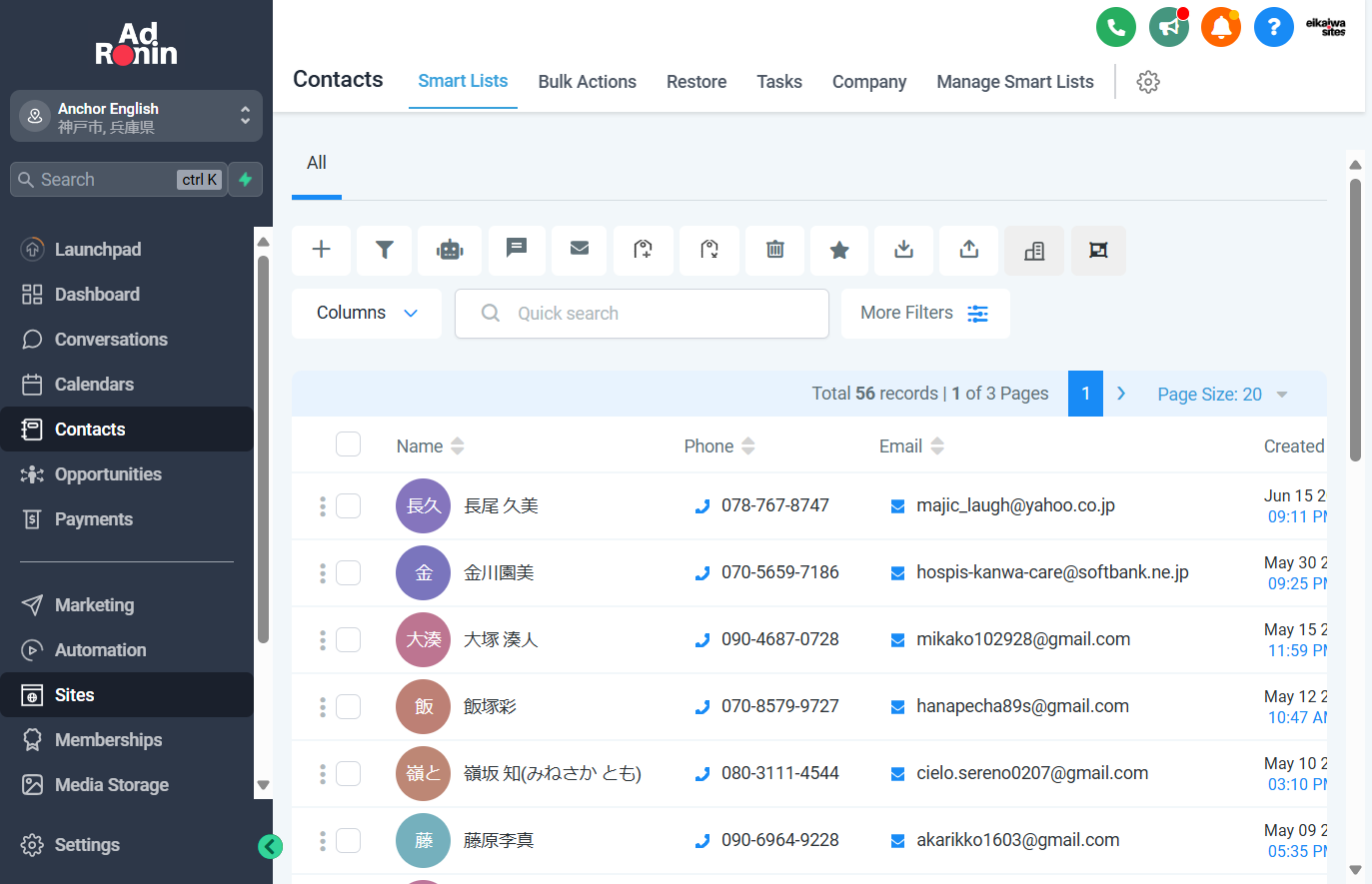Check the box for 大塚 湊人
1372x884 pixels.
tap(348, 640)
